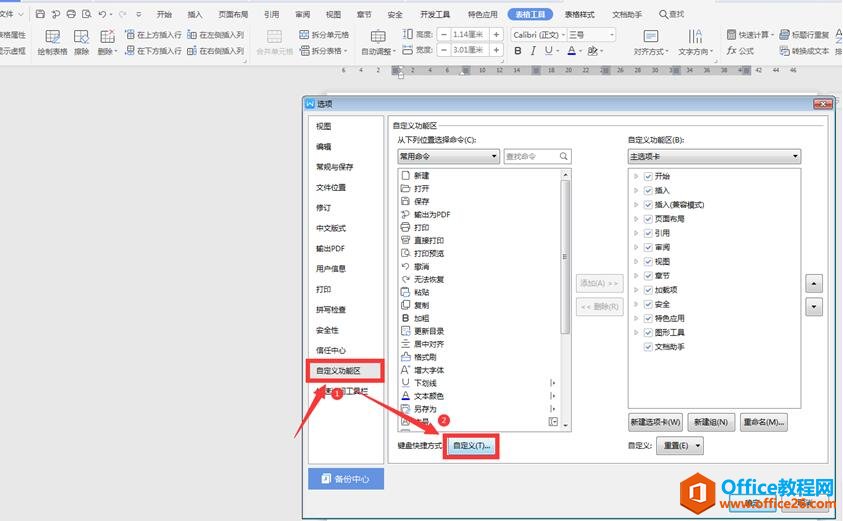The width and height of the screenshot is (843, 521).
Task: Click the 备份中心 backup icon button
Action: pos(345,479)
